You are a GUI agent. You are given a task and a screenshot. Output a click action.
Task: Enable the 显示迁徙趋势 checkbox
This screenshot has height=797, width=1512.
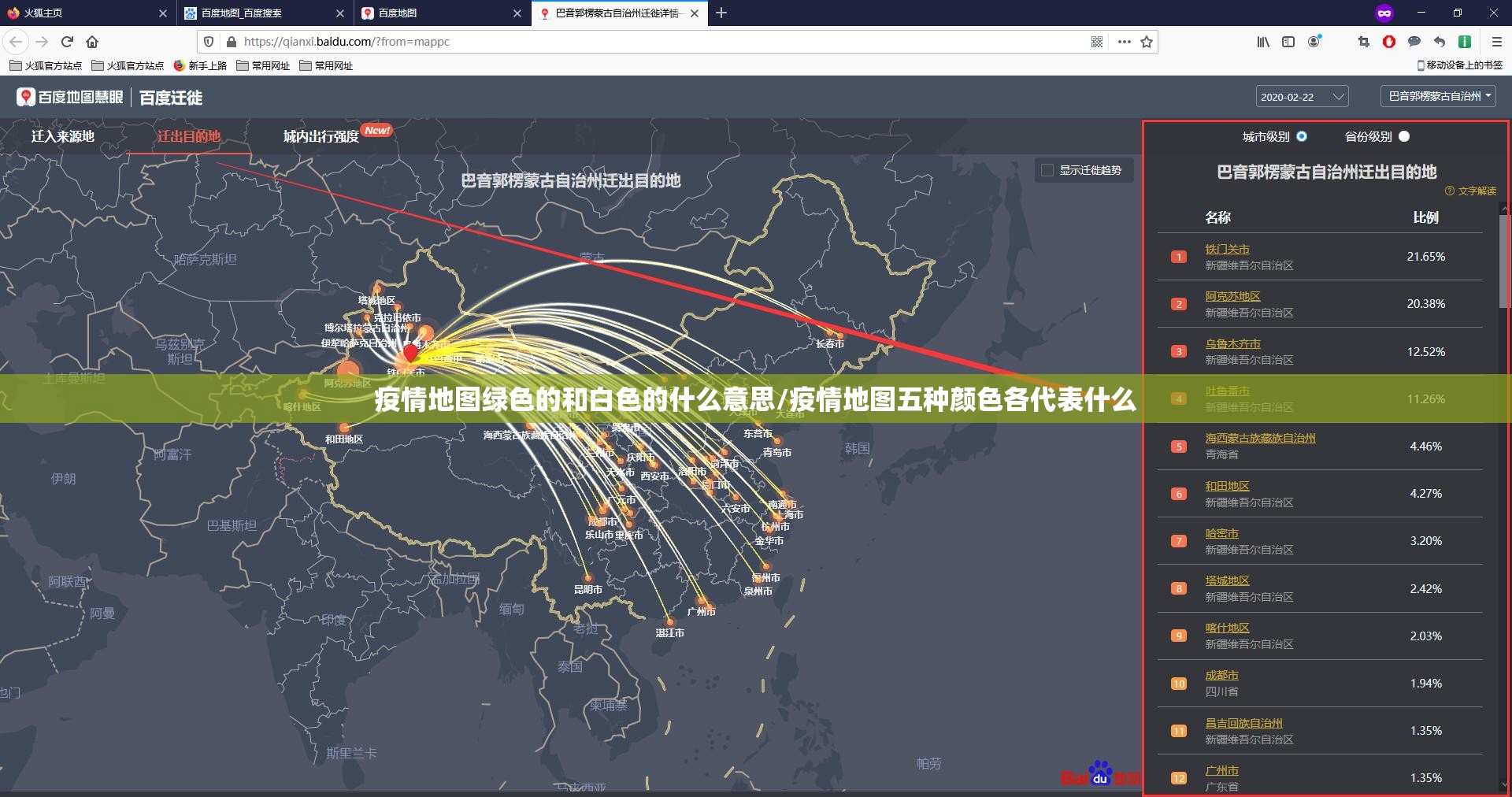(x=1047, y=170)
